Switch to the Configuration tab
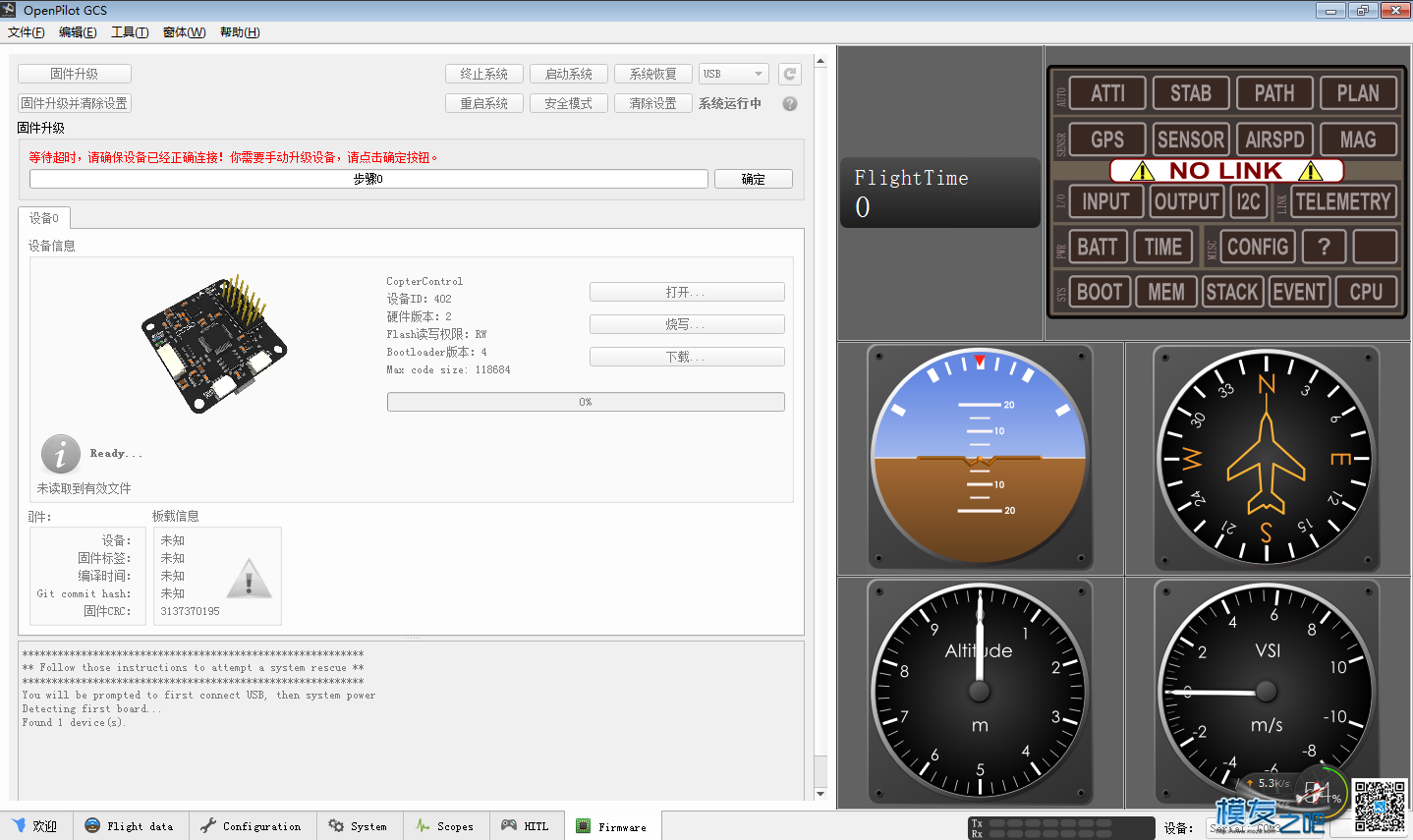 [x=252, y=826]
